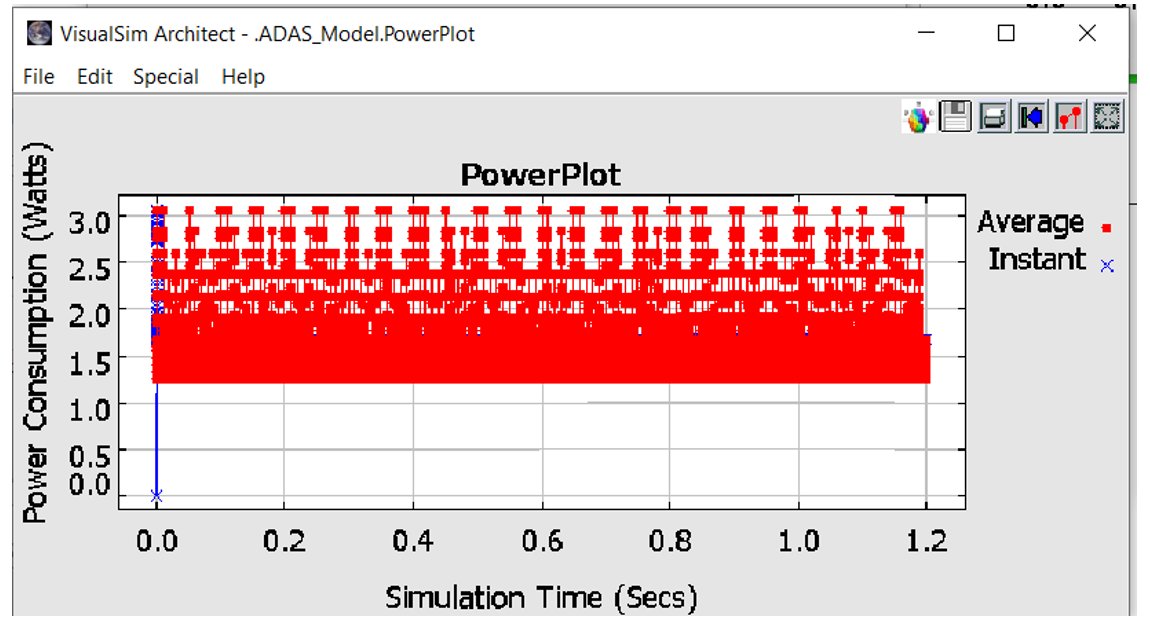Viewport: 1150px width, 624px height.
Task: Open plot format via red markers icon
Action: (x=1069, y=117)
